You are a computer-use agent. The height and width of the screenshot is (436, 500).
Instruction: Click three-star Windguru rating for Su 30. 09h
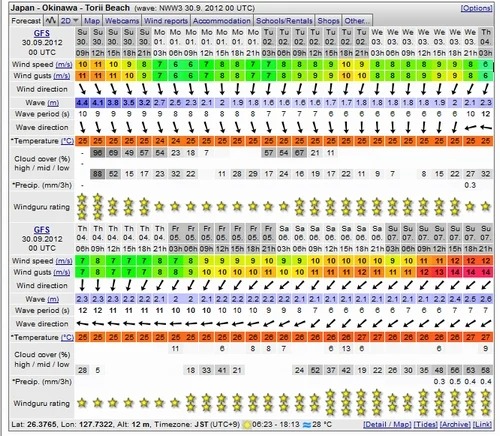82,207
